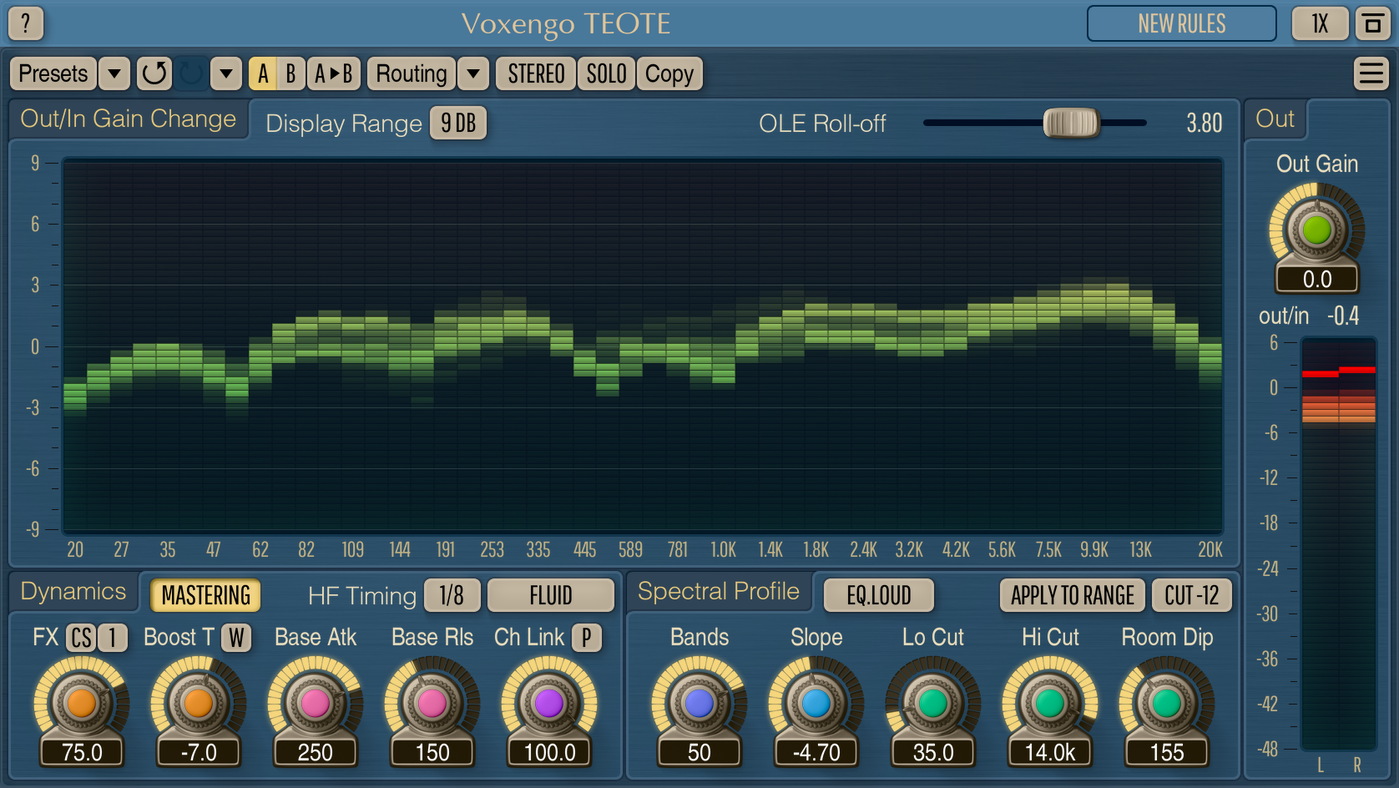1399x788 pixels.
Task: Toggle the Boost T W switch
Action: (236, 638)
